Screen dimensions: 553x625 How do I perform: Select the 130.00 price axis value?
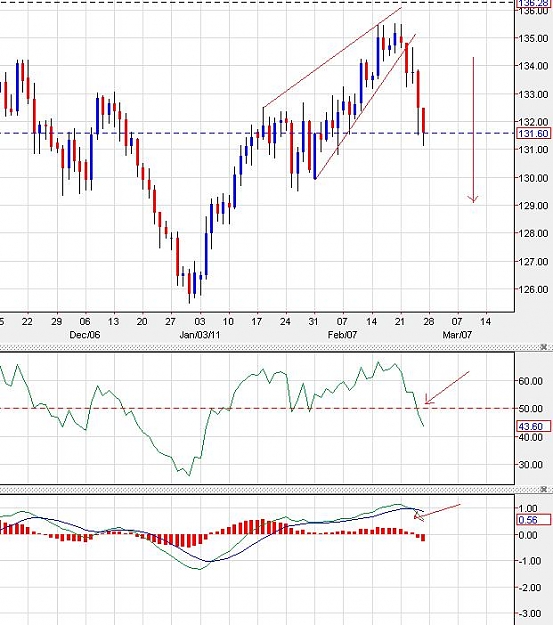coord(533,178)
